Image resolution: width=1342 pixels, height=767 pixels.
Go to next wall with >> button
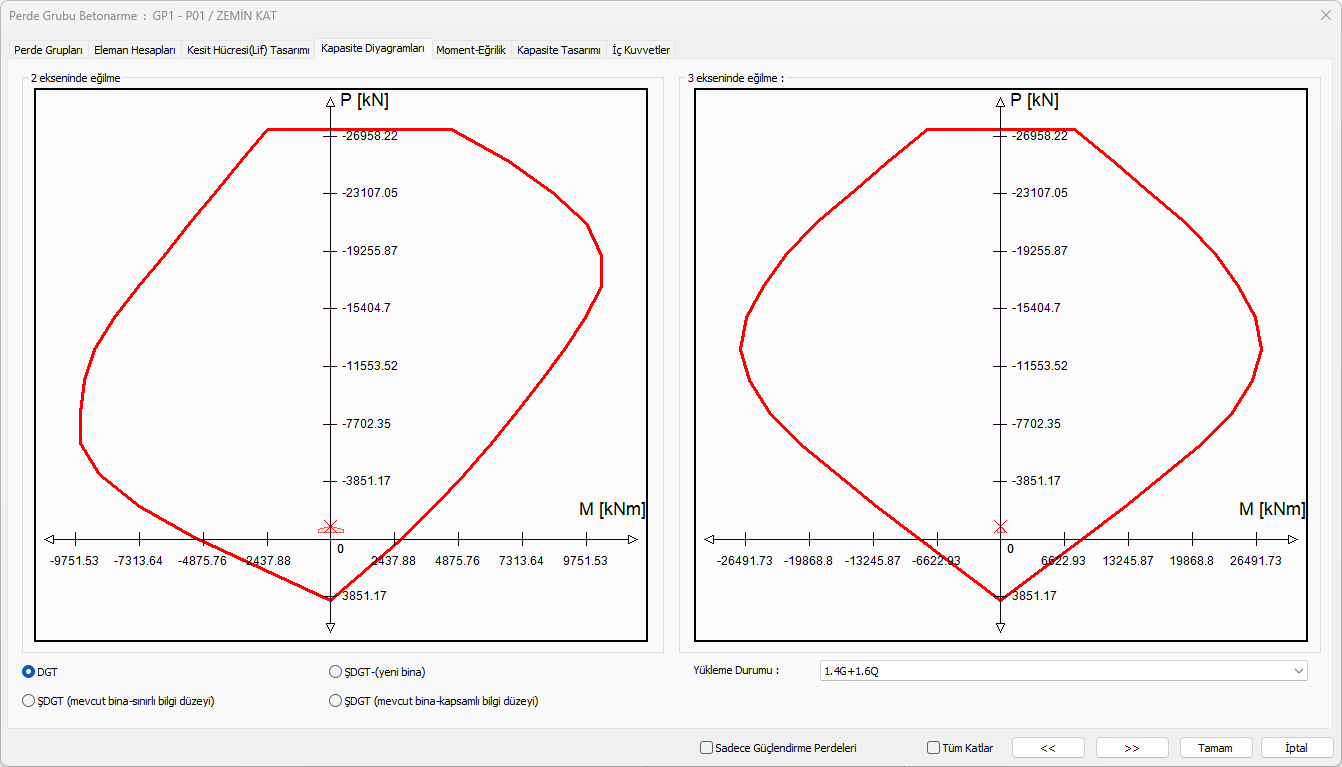coord(1132,747)
